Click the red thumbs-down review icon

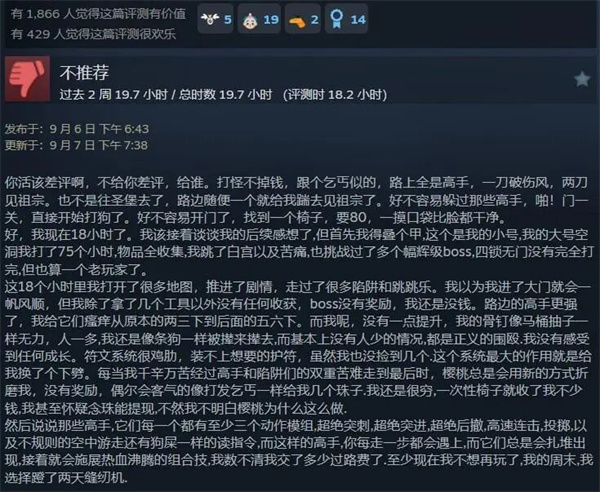point(27,79)
